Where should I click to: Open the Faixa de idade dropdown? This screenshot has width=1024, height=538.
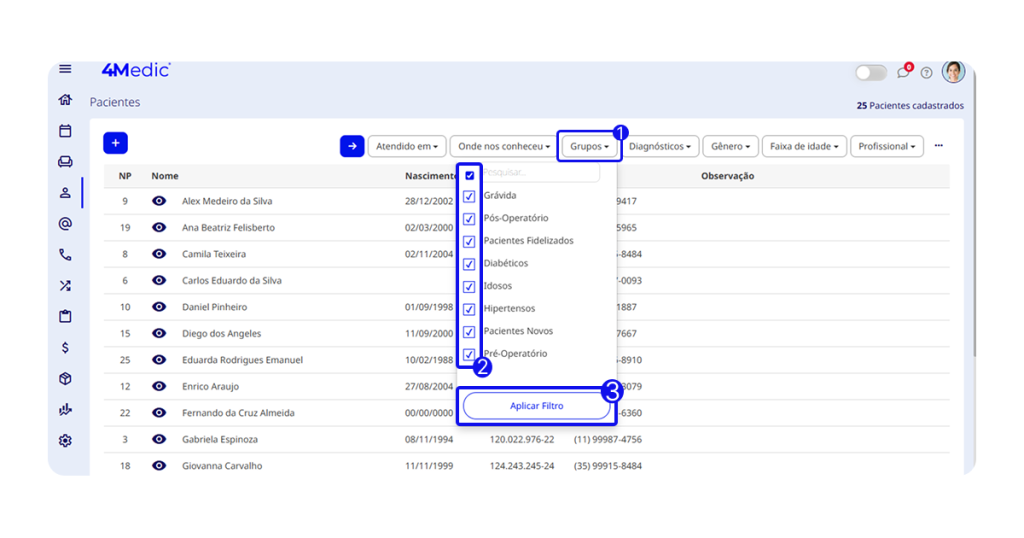point(805,147)
